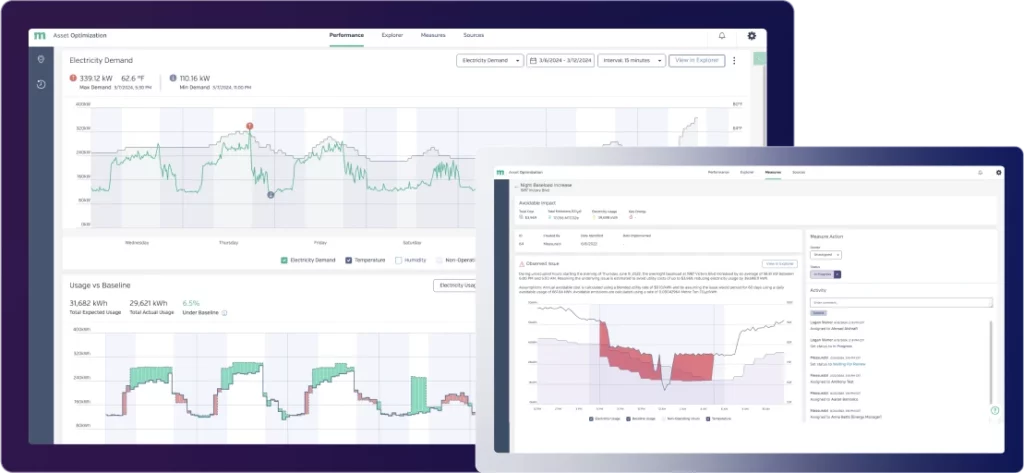Open notifications bell in Performance window
1024x473 pixels.
(722, 36)
